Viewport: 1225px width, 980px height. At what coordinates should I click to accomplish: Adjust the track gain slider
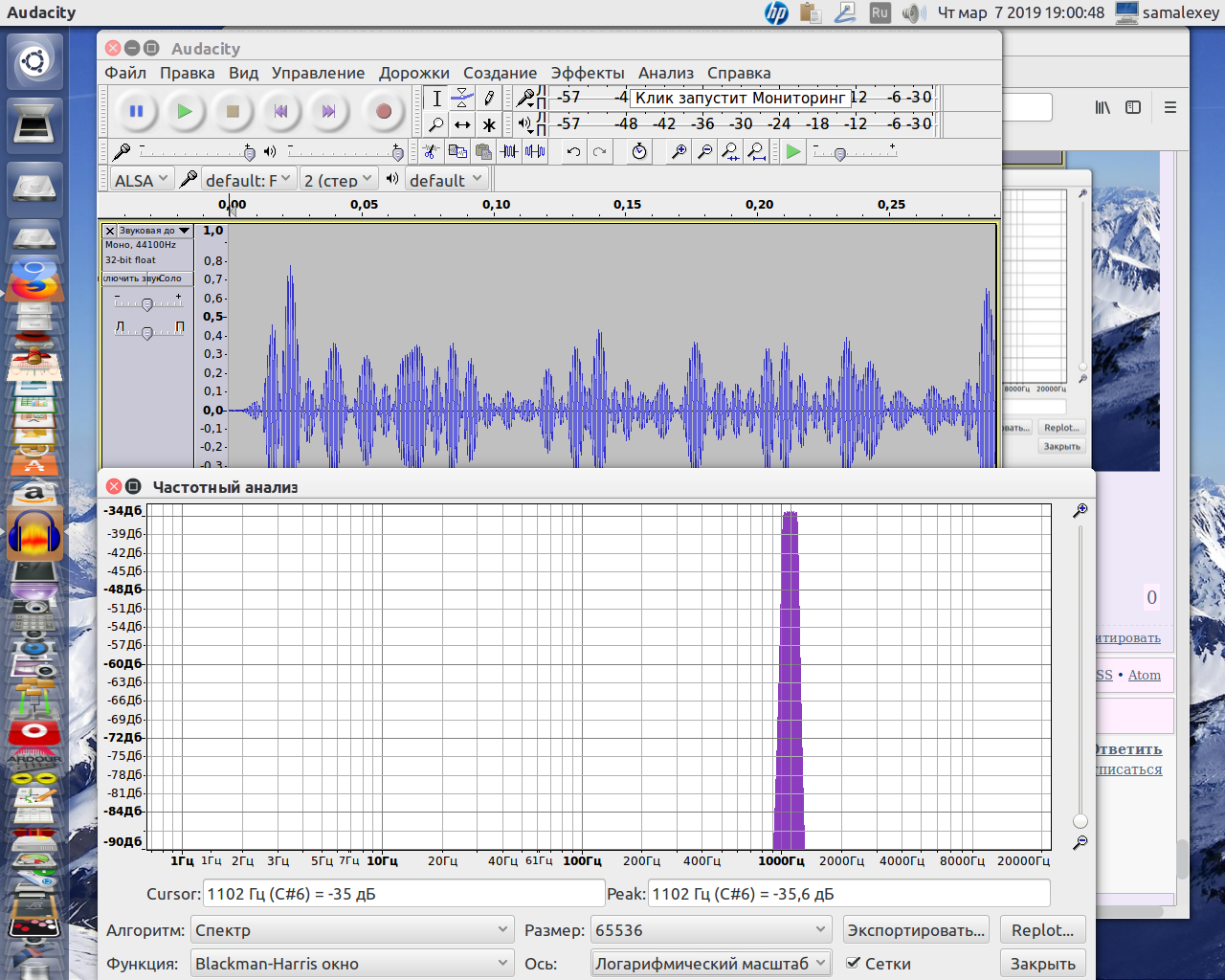pyautogui.click(x=147, y=303)
